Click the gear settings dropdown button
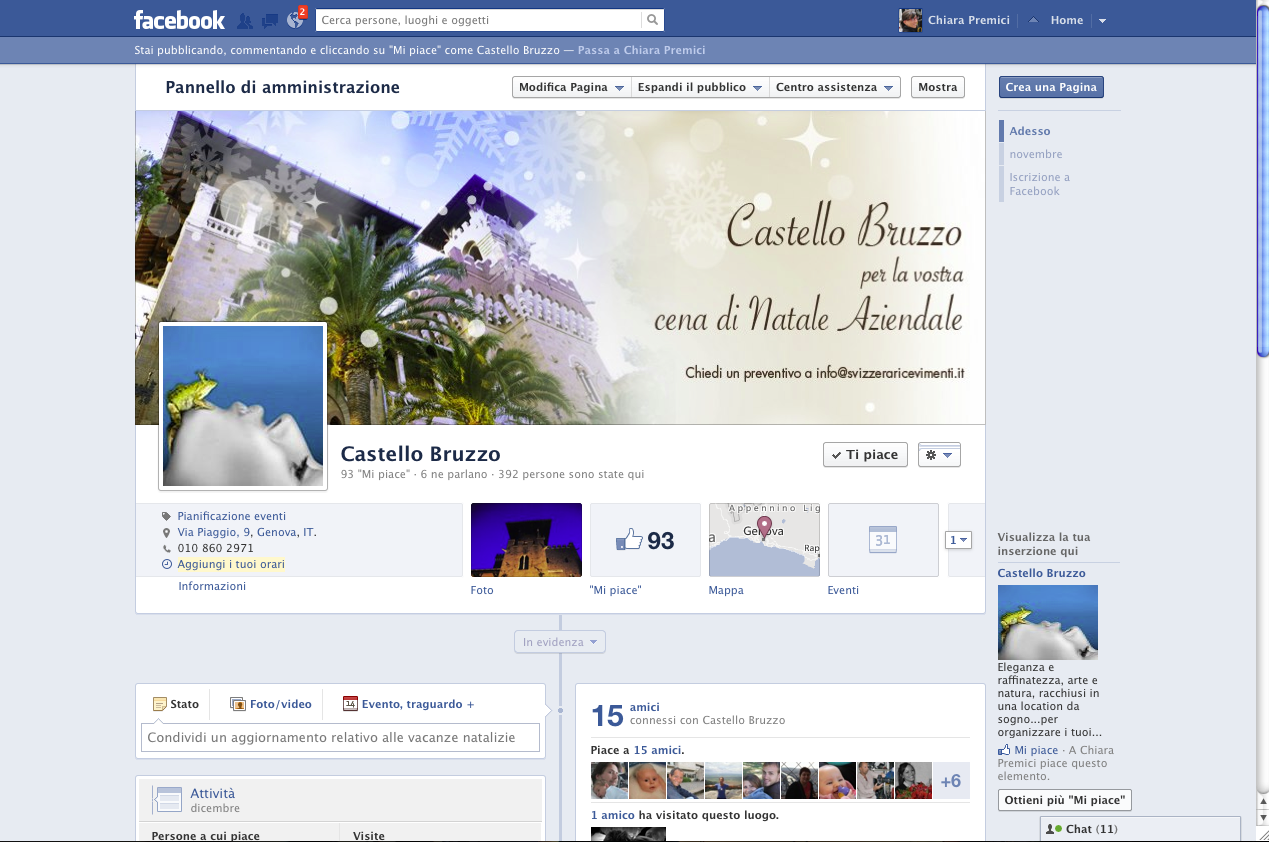The image size is (1269, 842). [939, 455]
